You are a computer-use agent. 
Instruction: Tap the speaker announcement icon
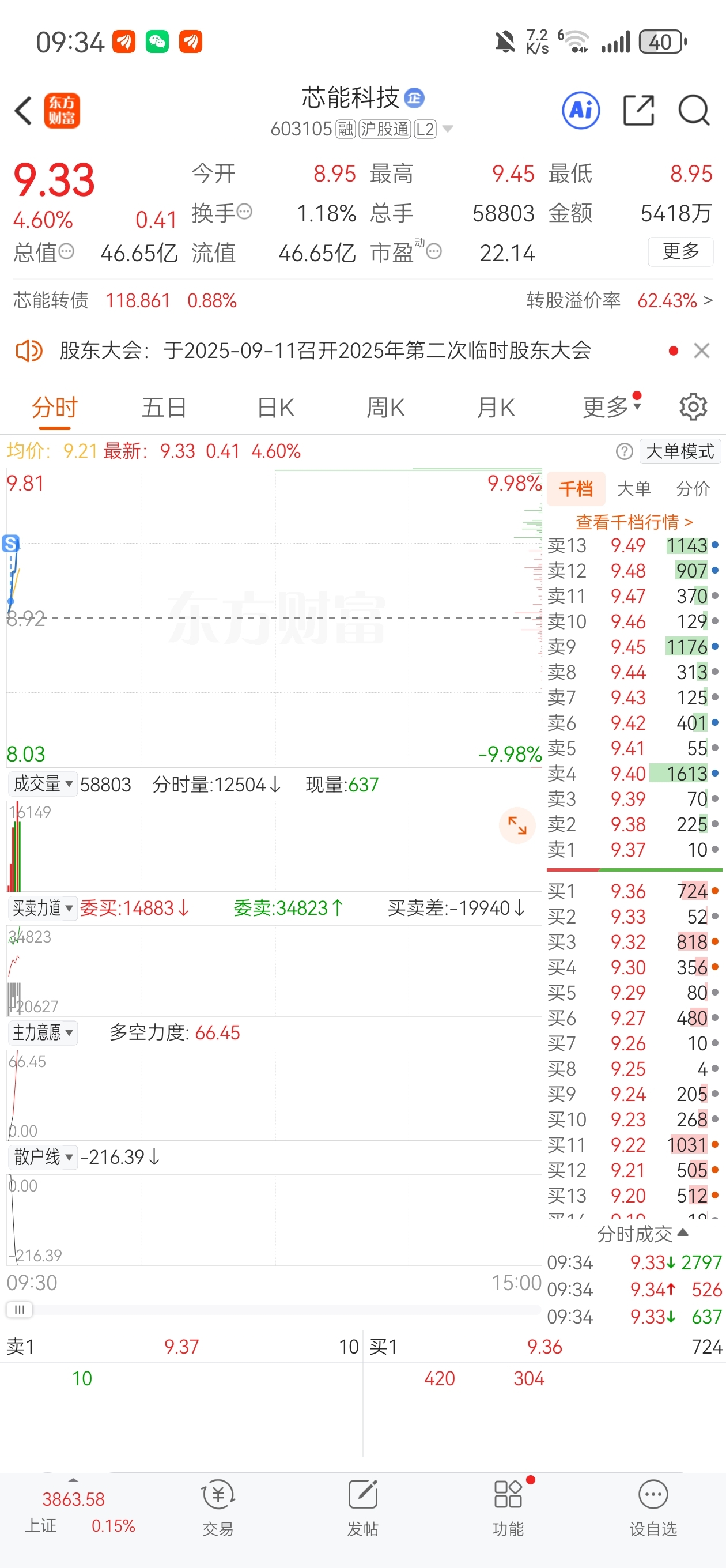(29, 350)
